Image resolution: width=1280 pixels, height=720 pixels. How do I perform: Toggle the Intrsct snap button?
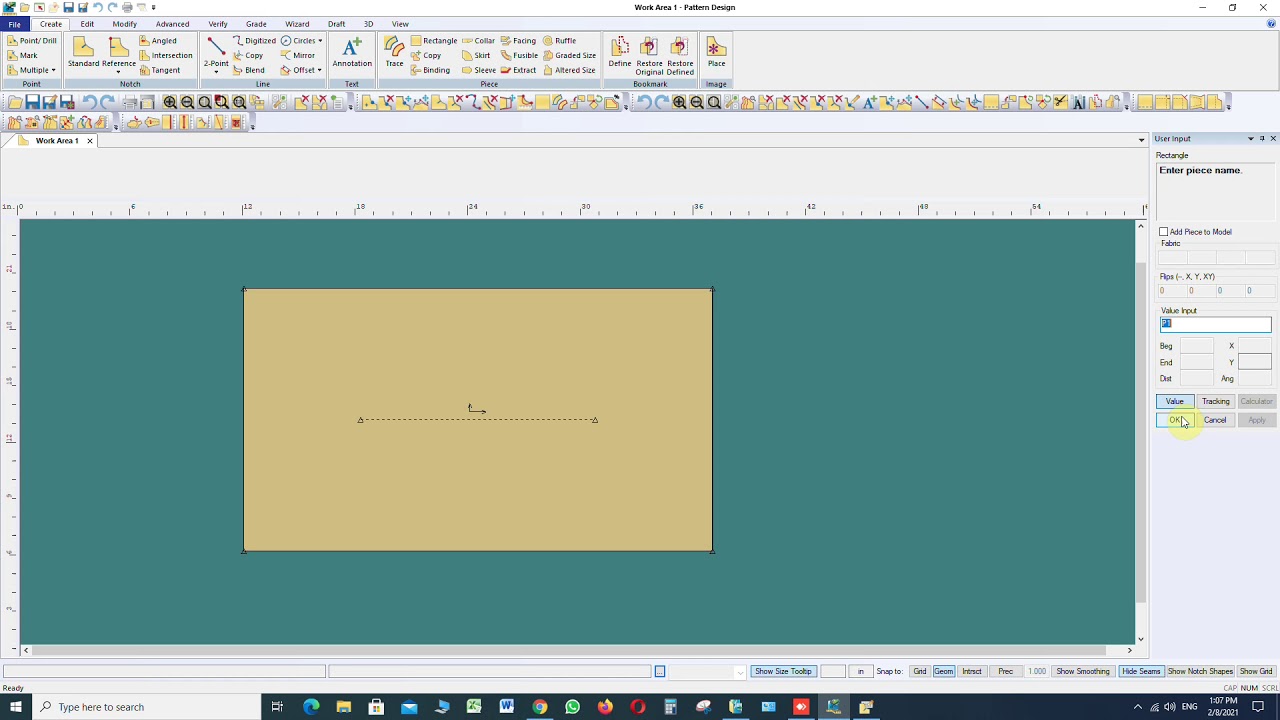coord(971,671)
